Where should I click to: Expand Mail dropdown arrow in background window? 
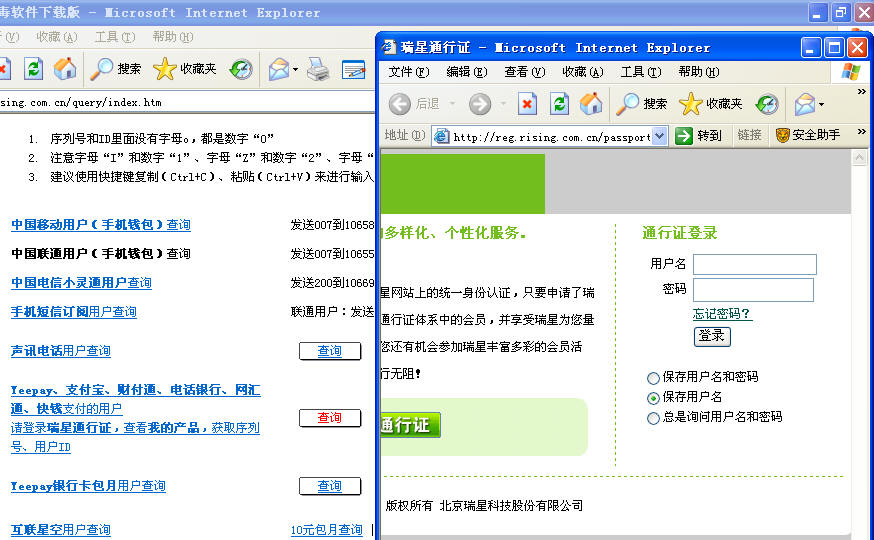[x=295, y=70]
